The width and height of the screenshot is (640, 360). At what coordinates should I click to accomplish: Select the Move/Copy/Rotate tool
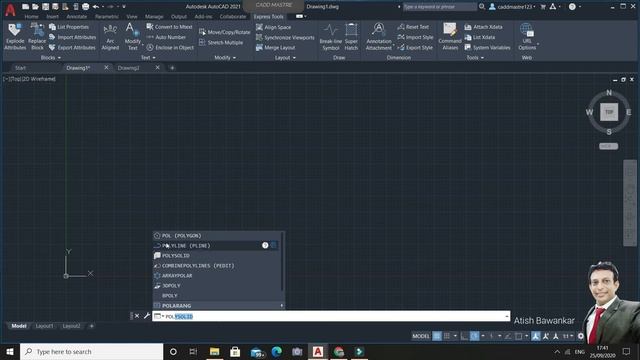224,32
